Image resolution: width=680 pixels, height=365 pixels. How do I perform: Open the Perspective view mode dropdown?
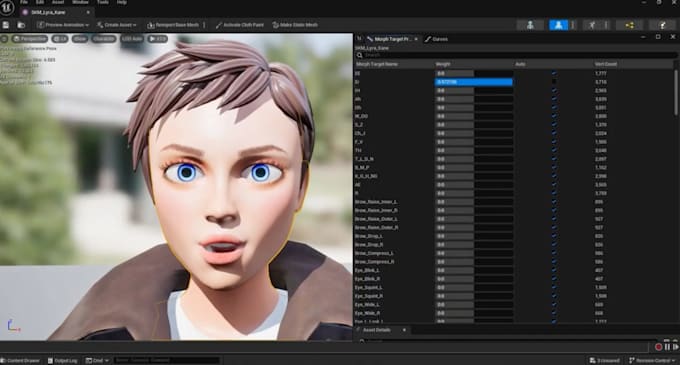point(30,39)
